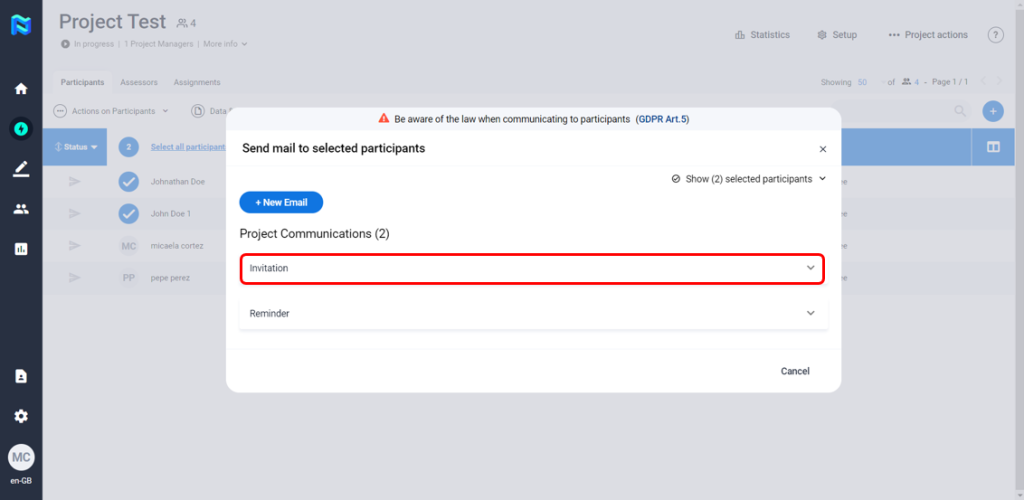This screenshot has width=1024, height=500.
Task: Uncheck the John Doe 1 participant checkbox
Action: click(x=128, y=213)
